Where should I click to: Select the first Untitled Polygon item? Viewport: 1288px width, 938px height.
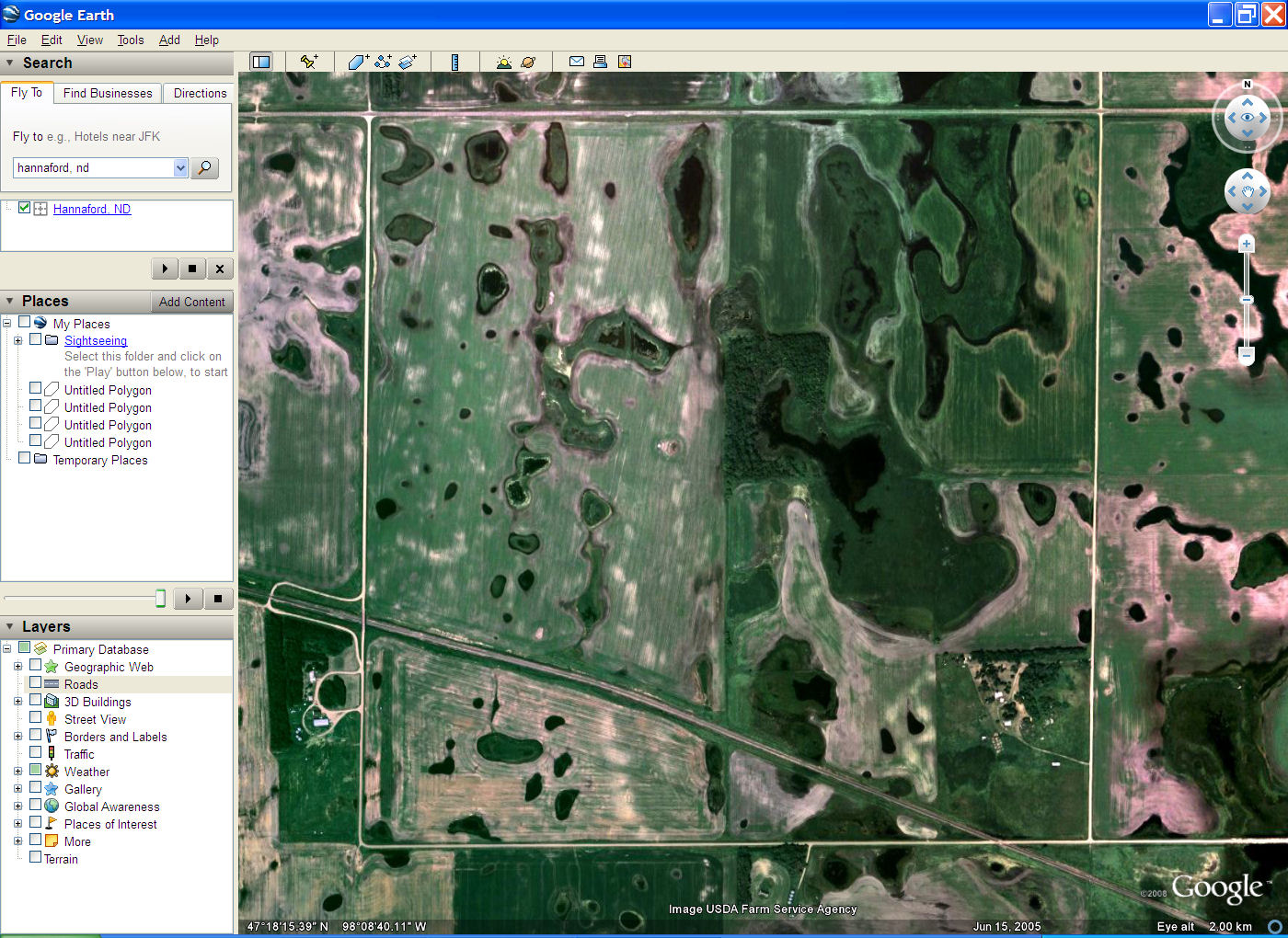[108, 390]
